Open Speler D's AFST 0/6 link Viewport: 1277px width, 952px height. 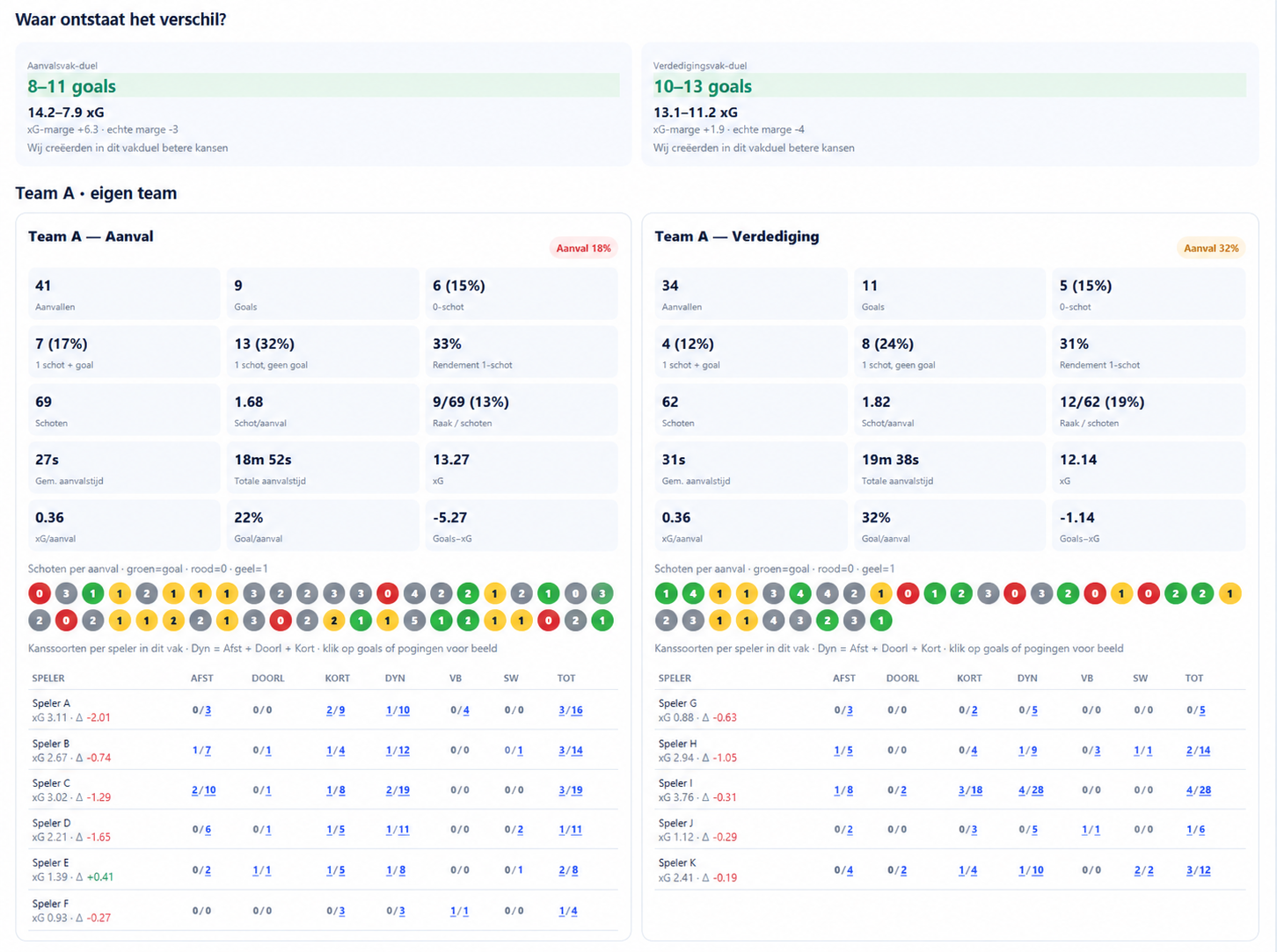tap(201, 830)
